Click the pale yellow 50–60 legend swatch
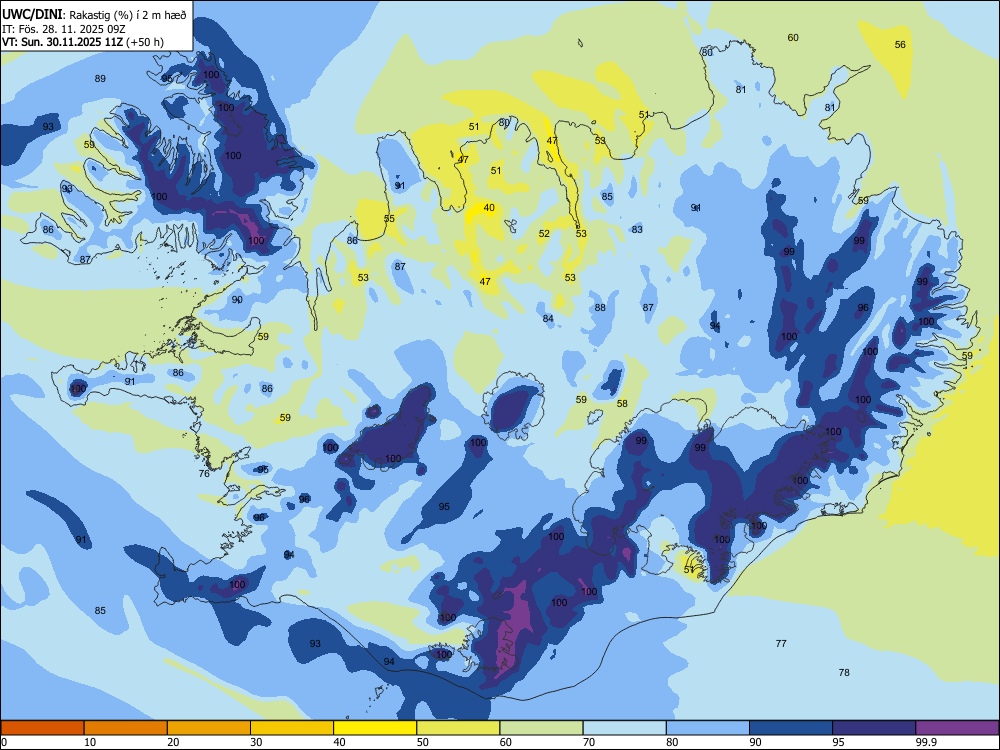The width and height of the screenshot is (1000, 750). point(458,728)
